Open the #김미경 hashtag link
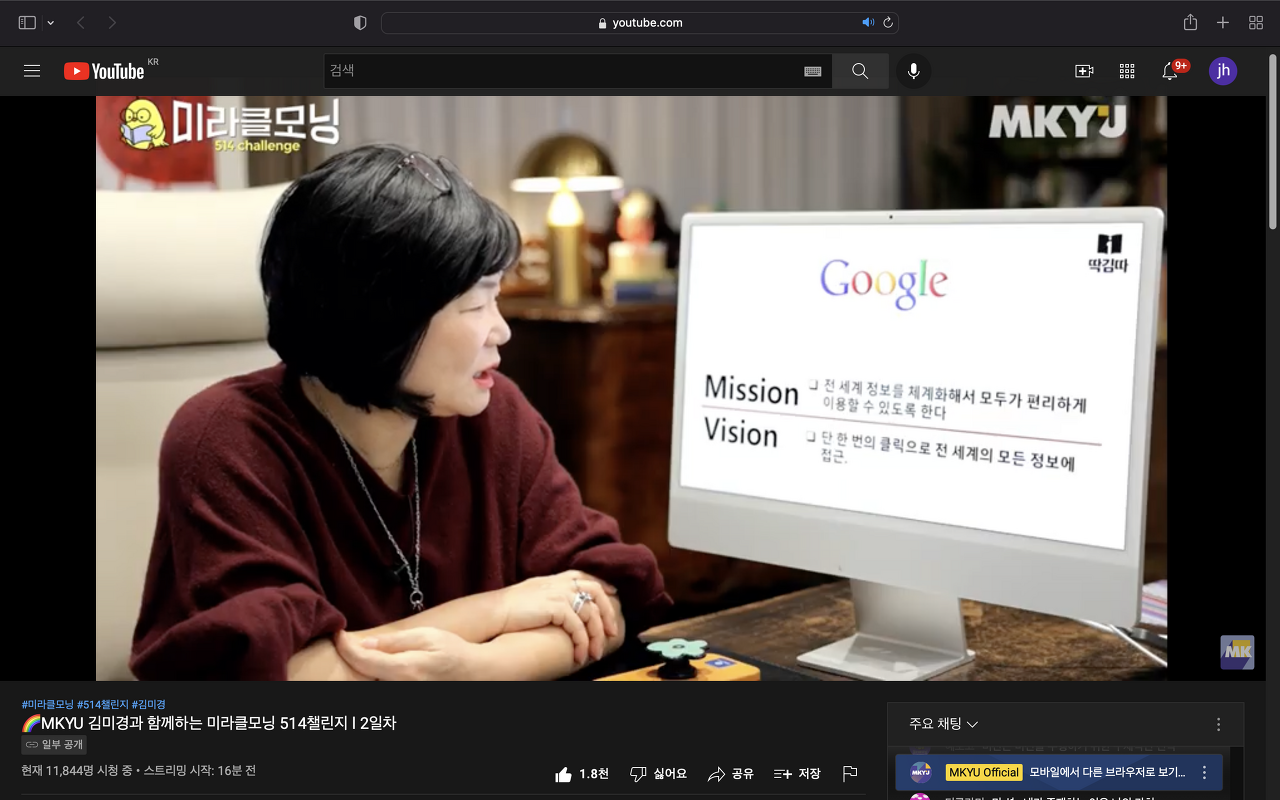This screenshot has width=1280, height=800. click(149, 705)
